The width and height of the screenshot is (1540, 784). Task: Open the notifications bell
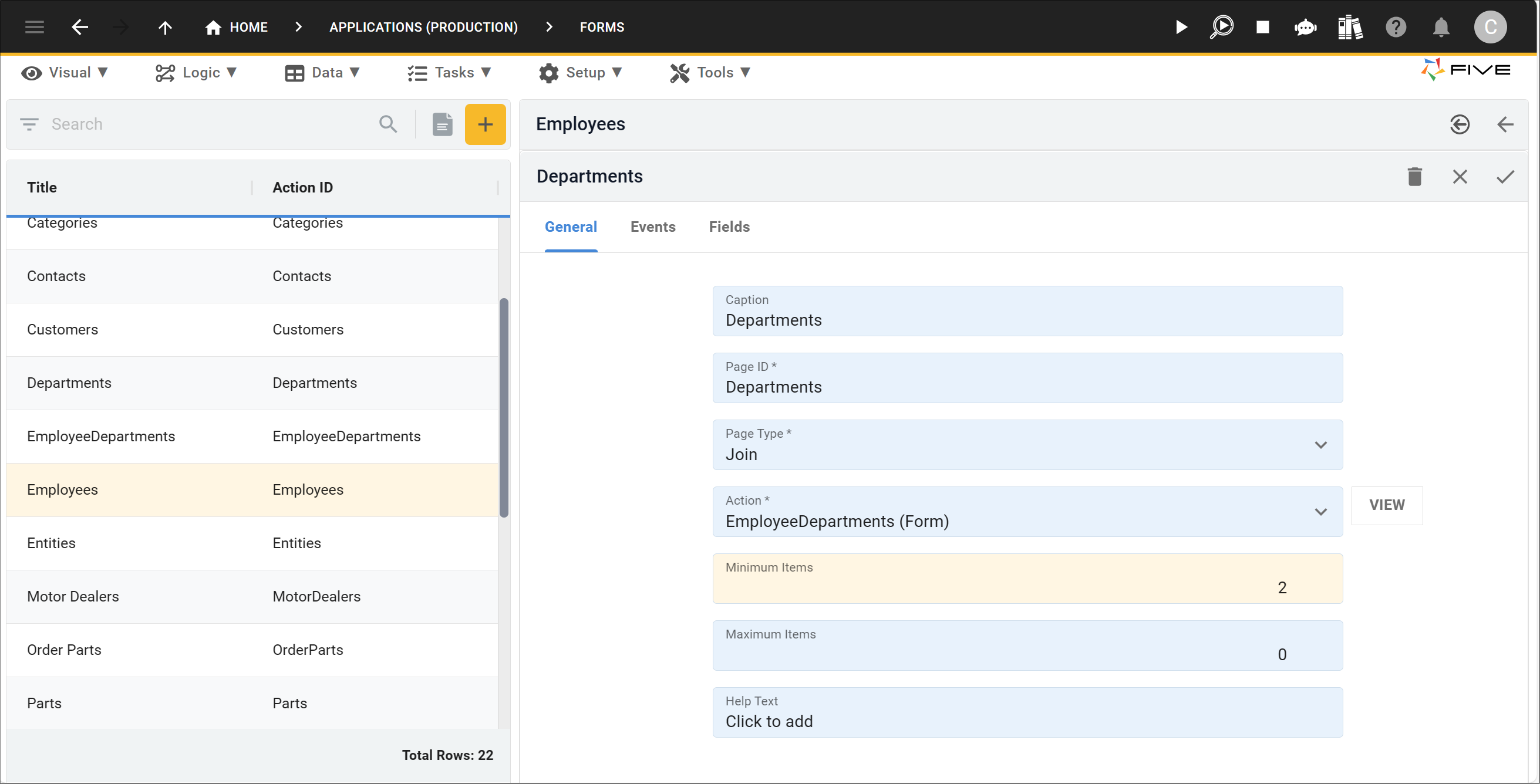[x=1441, y=27]
